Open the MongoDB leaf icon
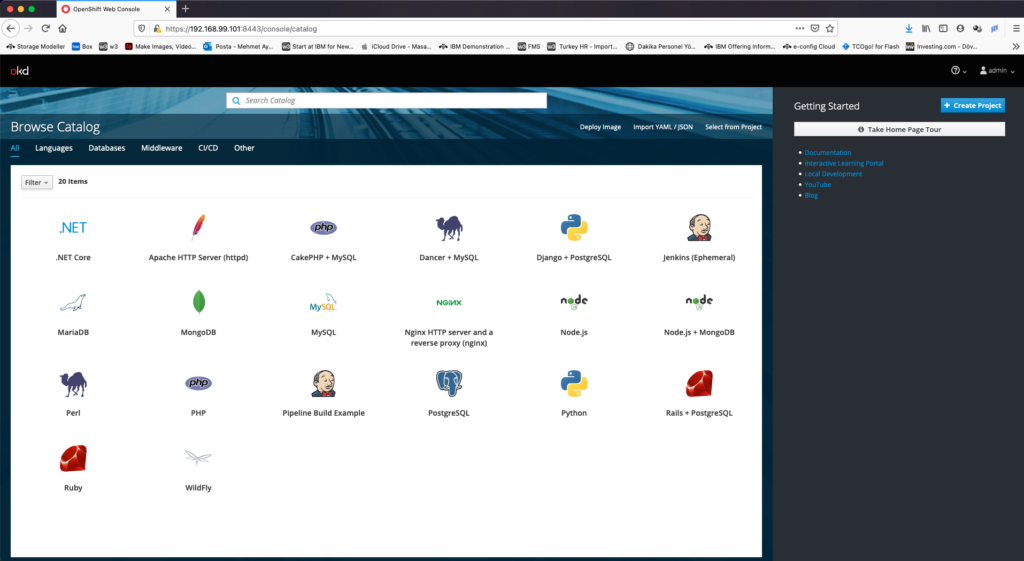1024x561 pixels. pos(199,302)
